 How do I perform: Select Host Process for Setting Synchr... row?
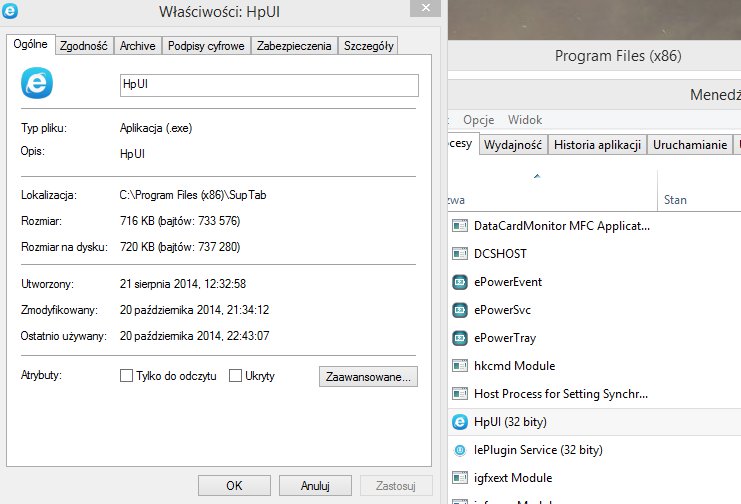coord(595,394)
